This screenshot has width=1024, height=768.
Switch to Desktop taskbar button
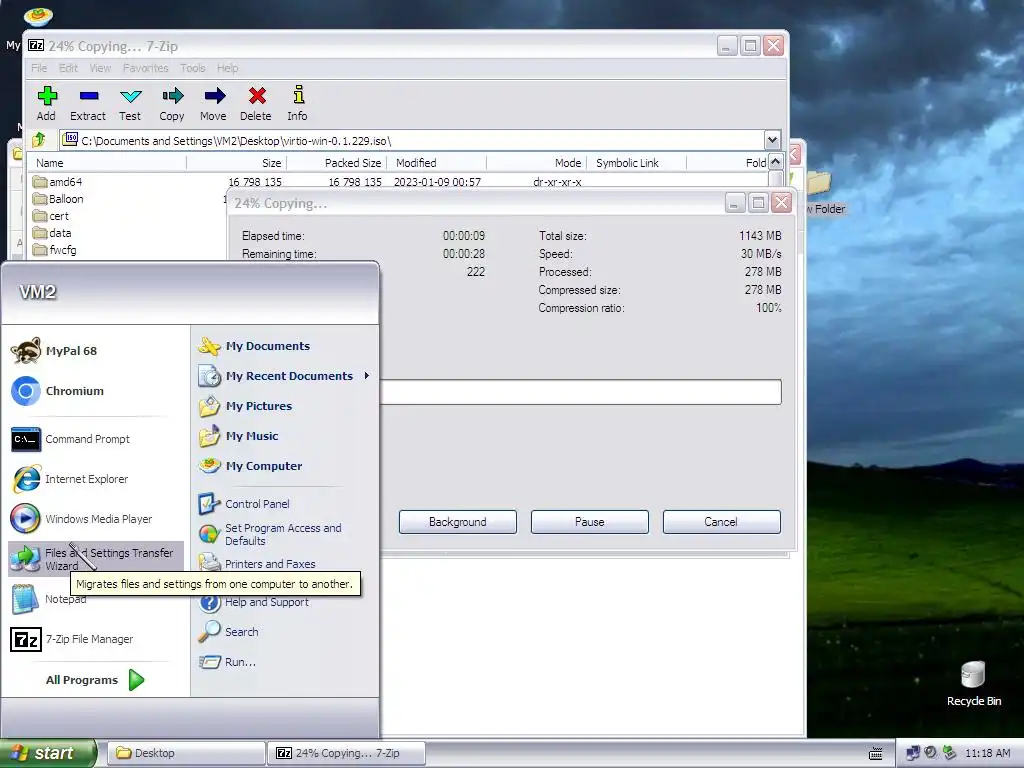[x=186, y=753]
